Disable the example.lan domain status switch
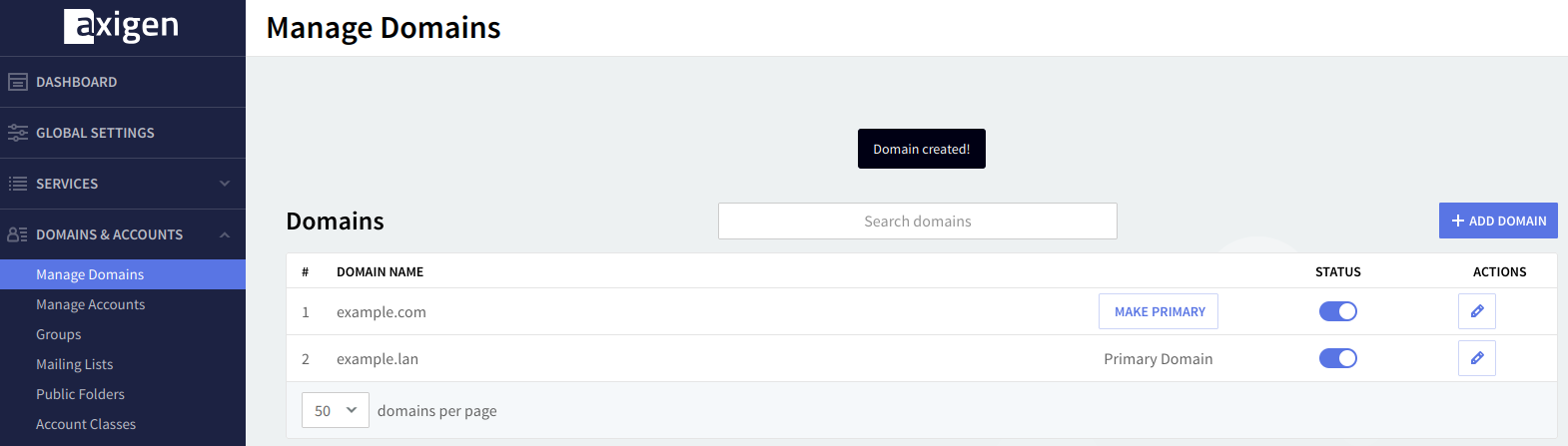The width and height of the screenshot is (1568, 446). pyautogui.click(x=1337, y=358)
